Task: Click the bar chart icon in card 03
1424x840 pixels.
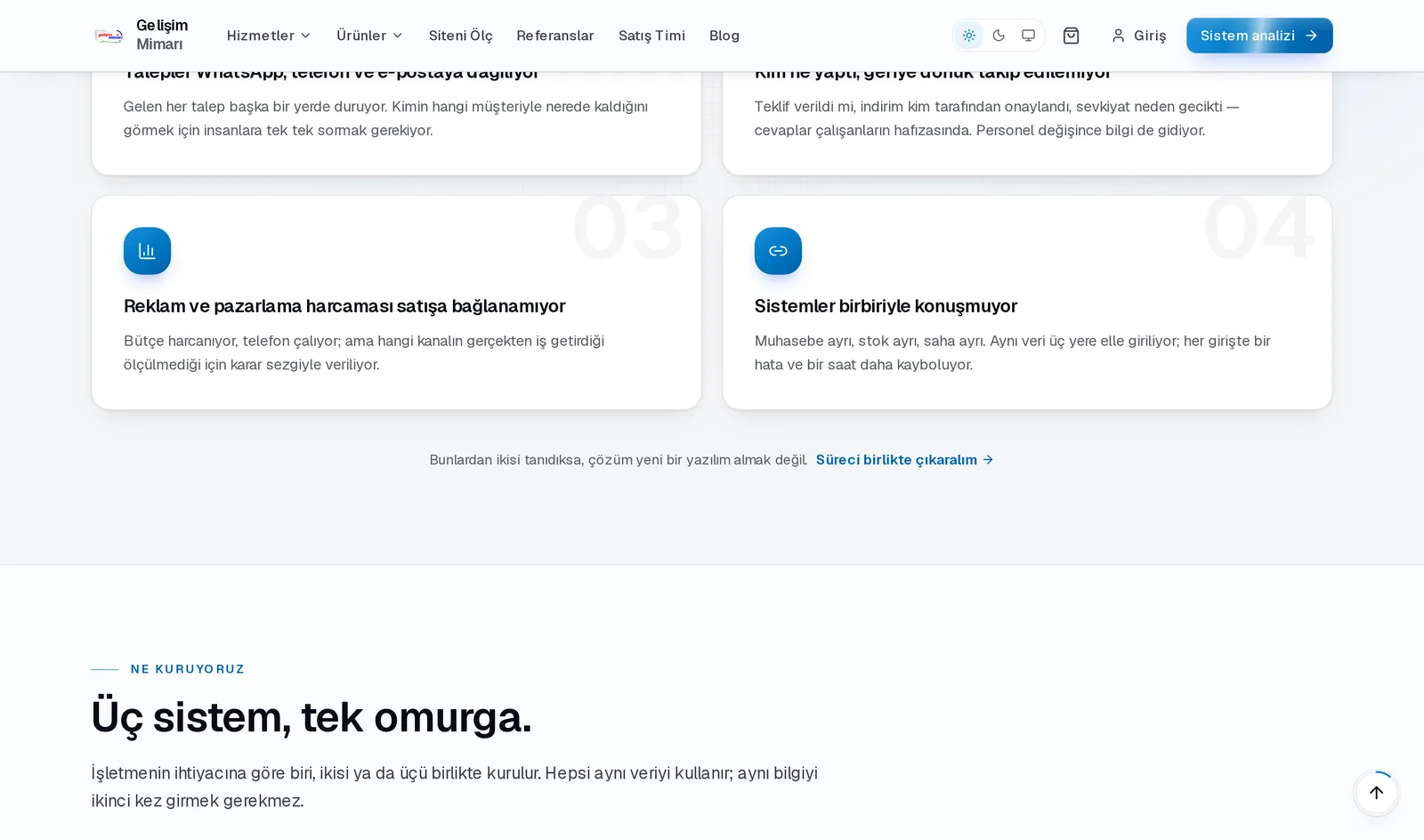Action: (147, 251)
